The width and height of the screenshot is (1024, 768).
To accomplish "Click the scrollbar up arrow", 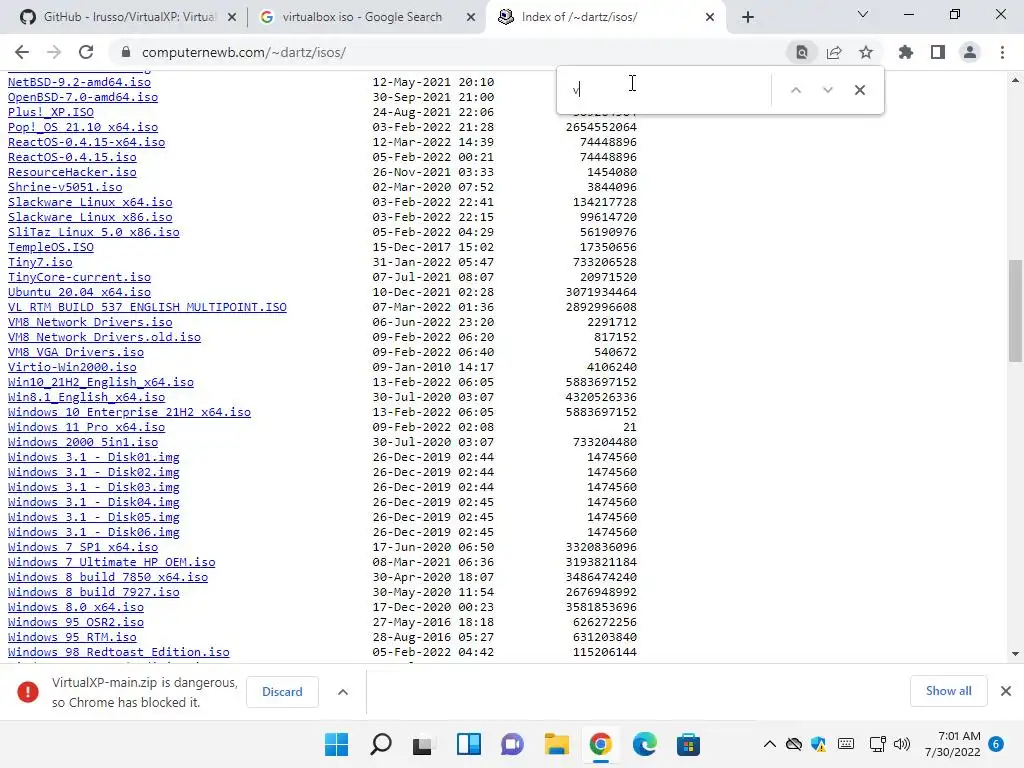I will pyautogui.click(x=1015, y=80).
